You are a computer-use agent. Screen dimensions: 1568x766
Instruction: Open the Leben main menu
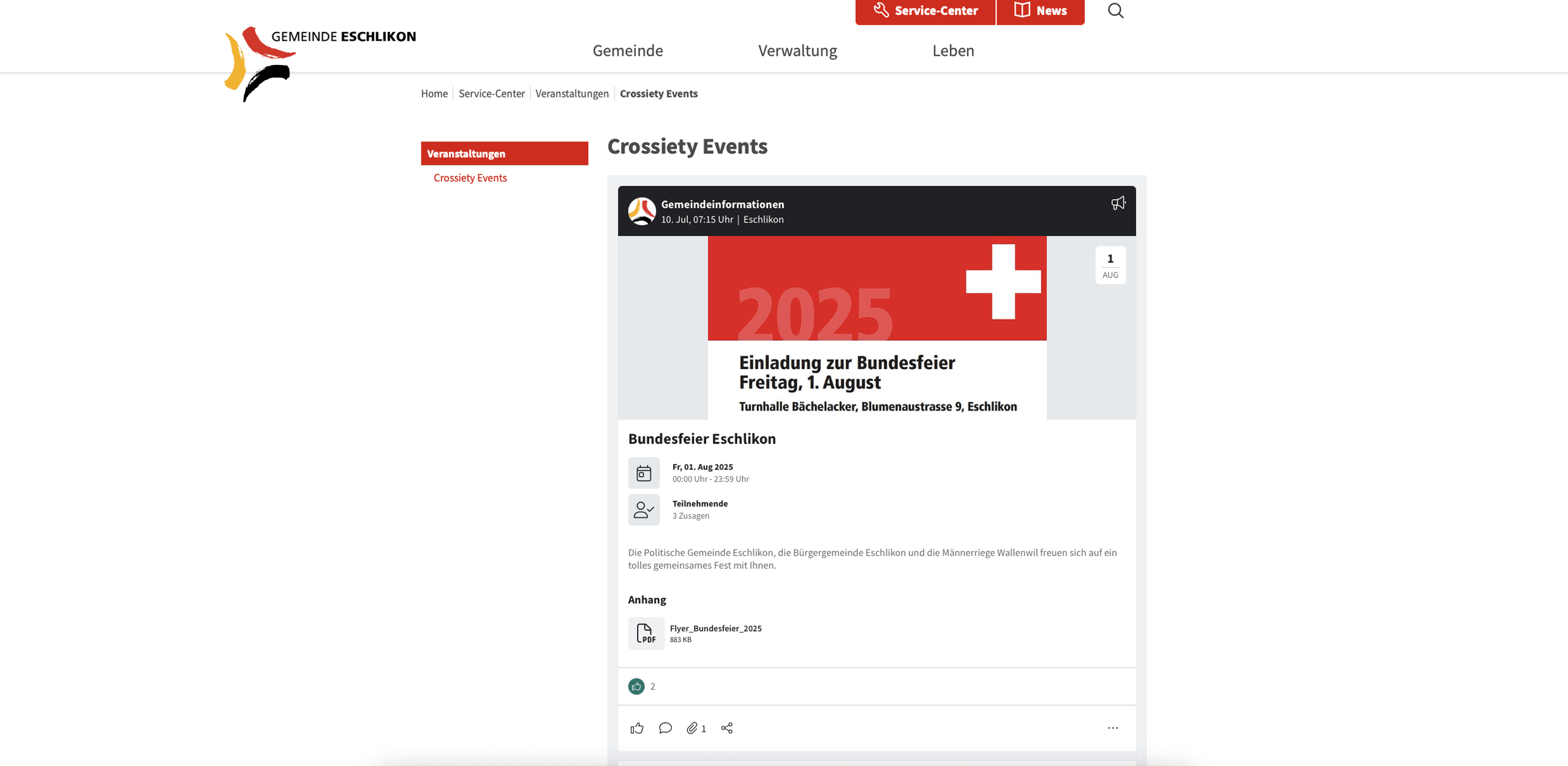tap(952, 50)
